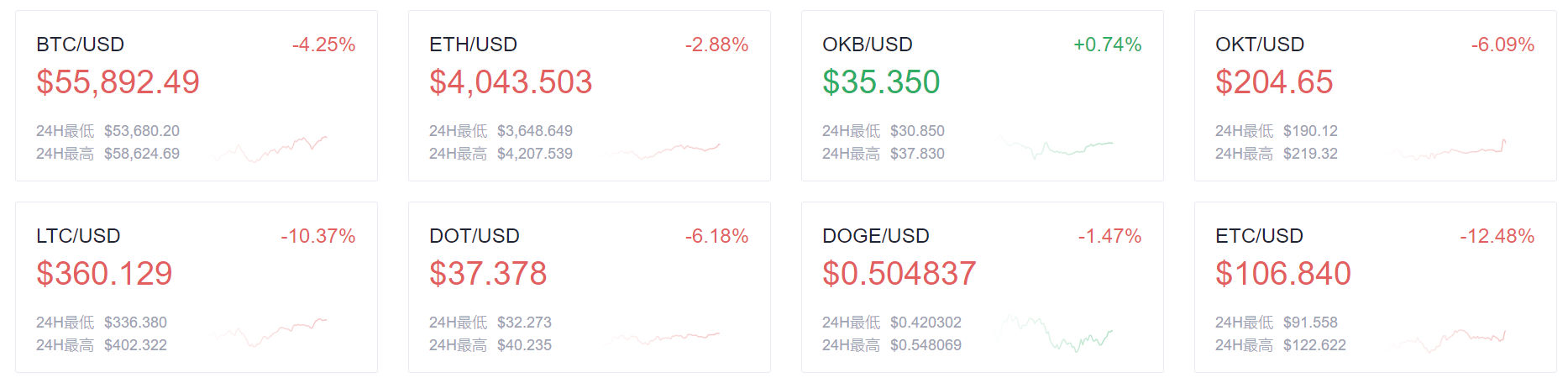Open the ETH/USD mini trend chart
The height and width of the screenshot is (383, 1568).
pos(663,150)
